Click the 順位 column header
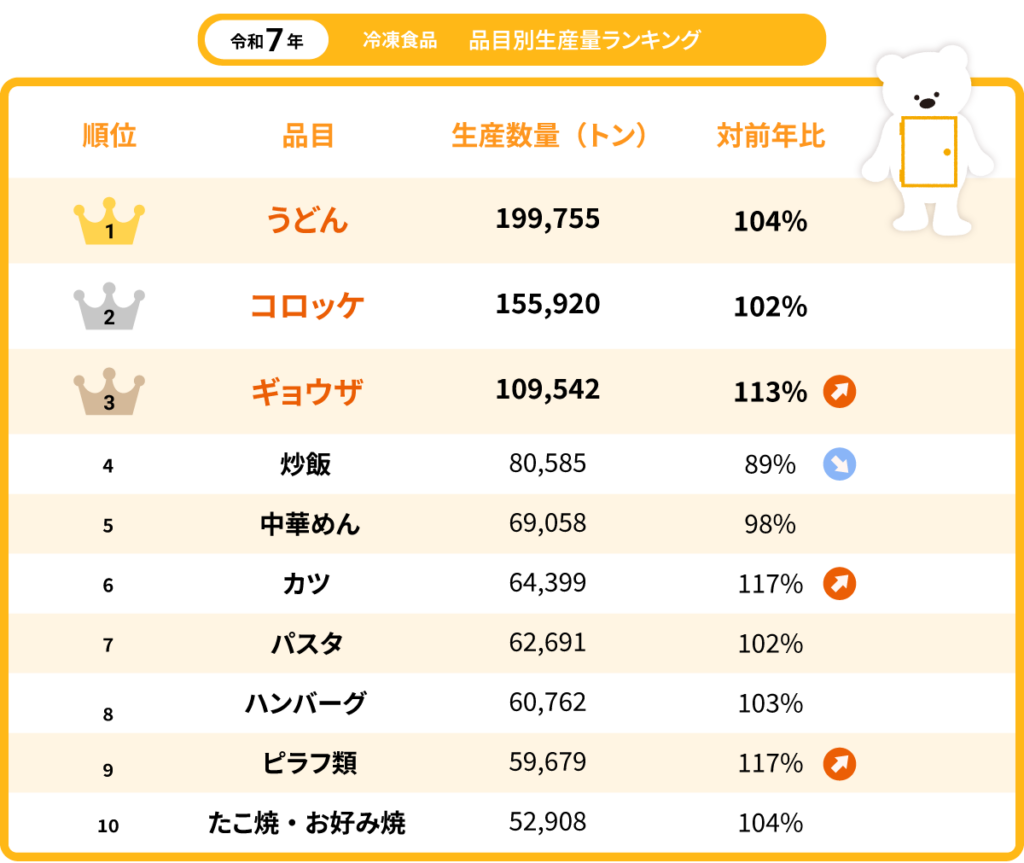The image size is (1024, 863). click(x=109, y=136)
